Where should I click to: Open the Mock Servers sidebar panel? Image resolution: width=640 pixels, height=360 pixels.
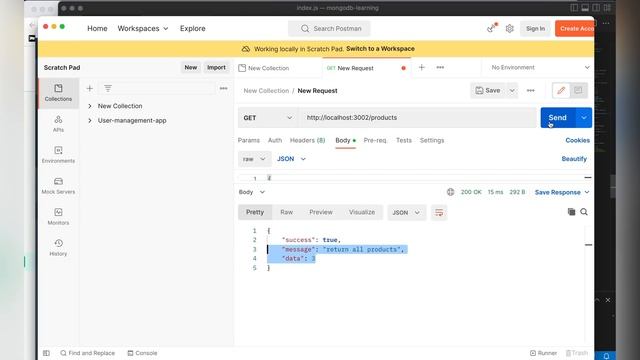tap(58, 186)
